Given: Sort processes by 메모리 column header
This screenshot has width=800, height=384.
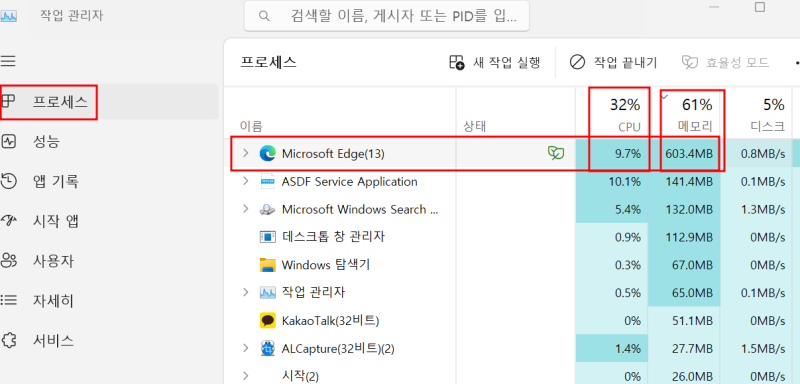Looking at the screenshot, I should (684, 112).
